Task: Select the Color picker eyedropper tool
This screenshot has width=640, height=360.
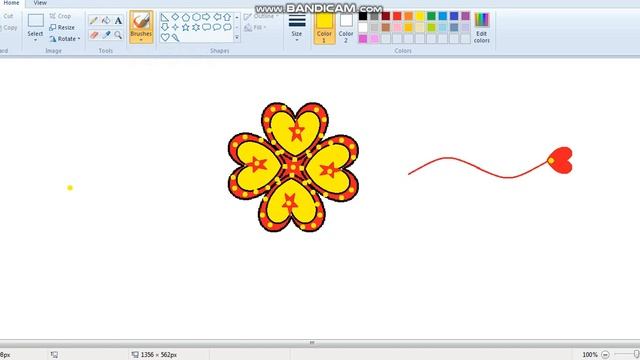Action: 106,35
